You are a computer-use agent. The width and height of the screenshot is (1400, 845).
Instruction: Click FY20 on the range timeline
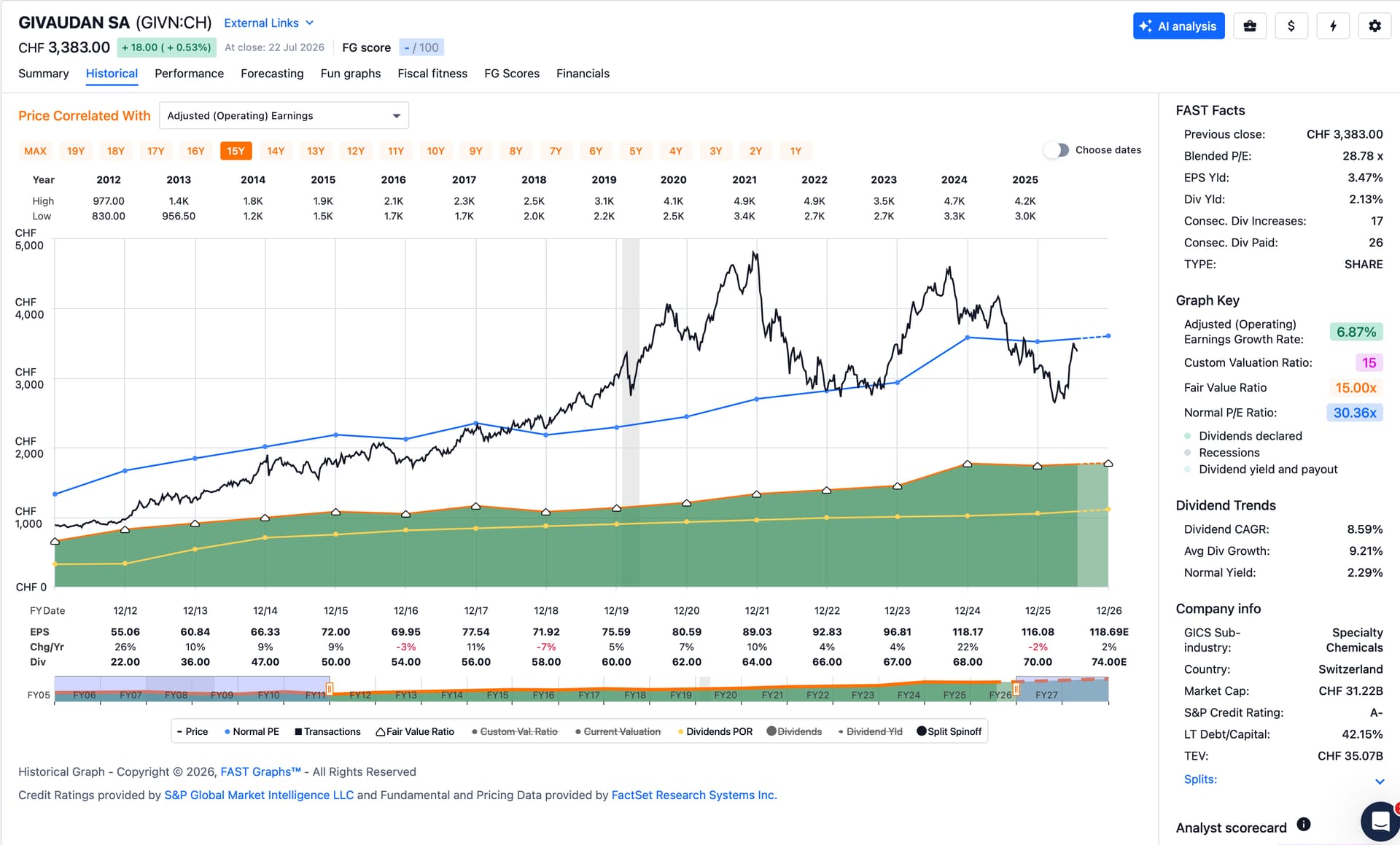click(726, 696)
